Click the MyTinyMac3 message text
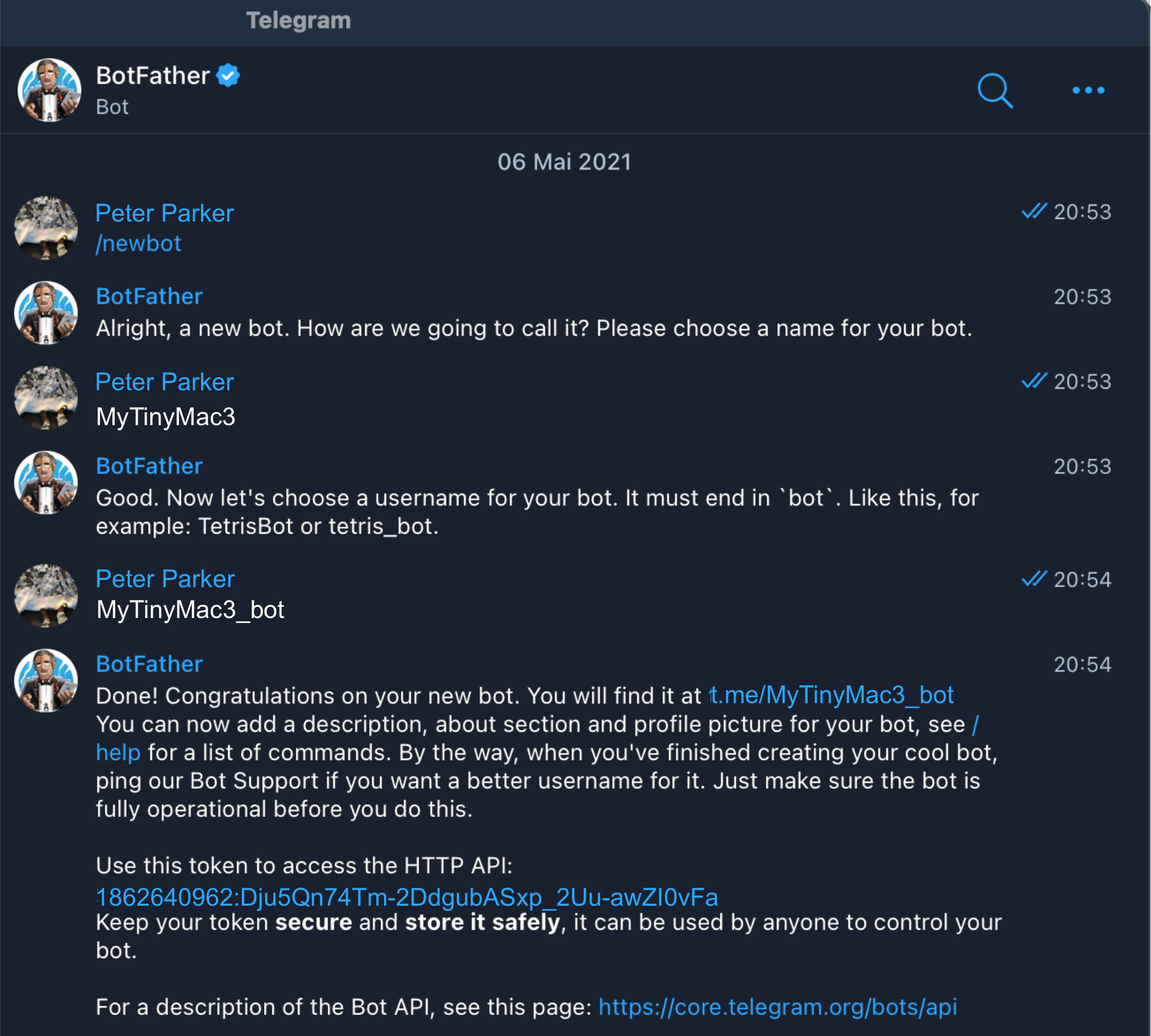Image resolution: width=1151 pixels, height=1036 pixels. [166, 416]
